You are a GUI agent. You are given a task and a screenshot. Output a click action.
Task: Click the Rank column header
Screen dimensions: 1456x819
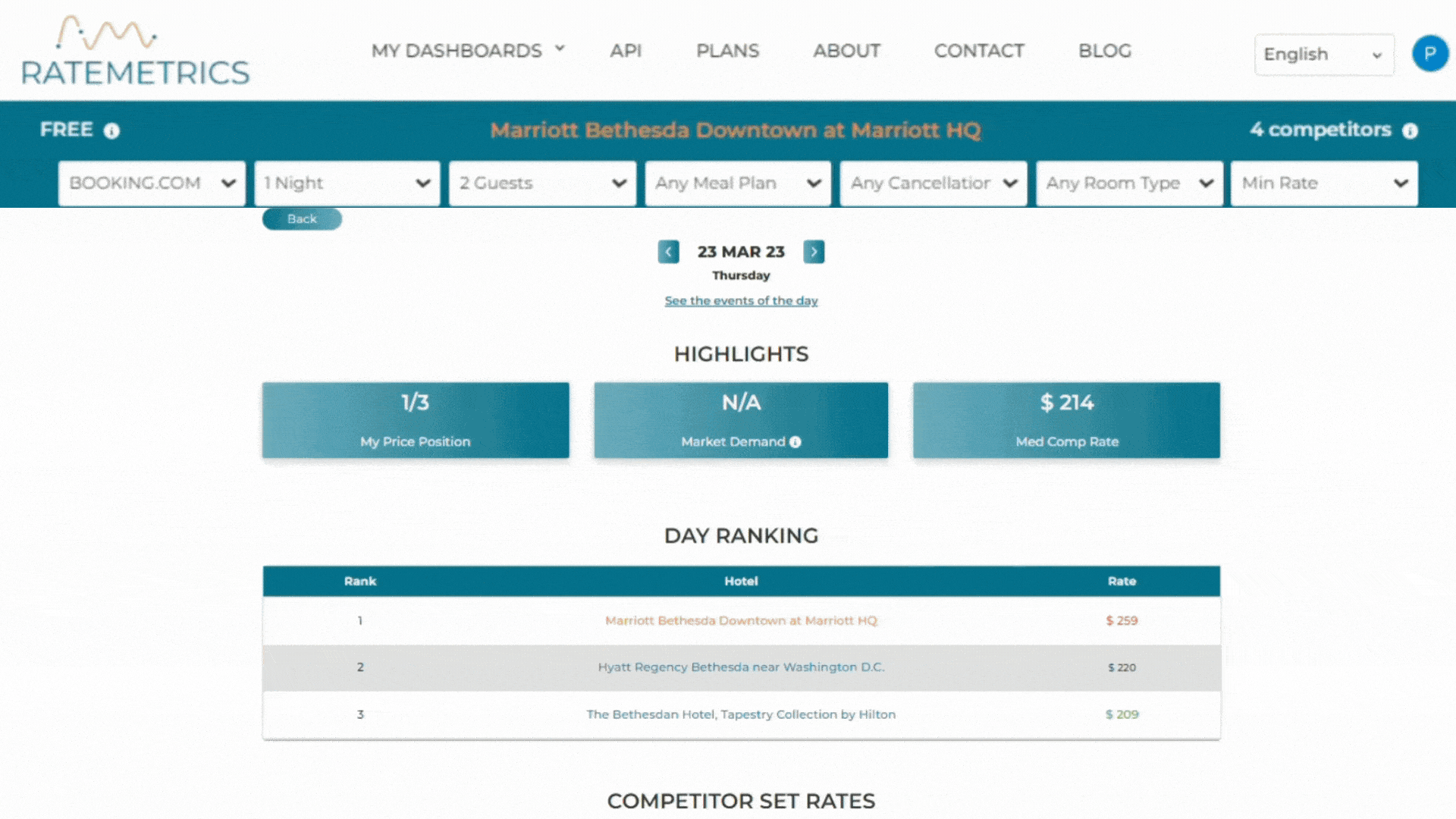pyautogui.click(x=360, y=582)
